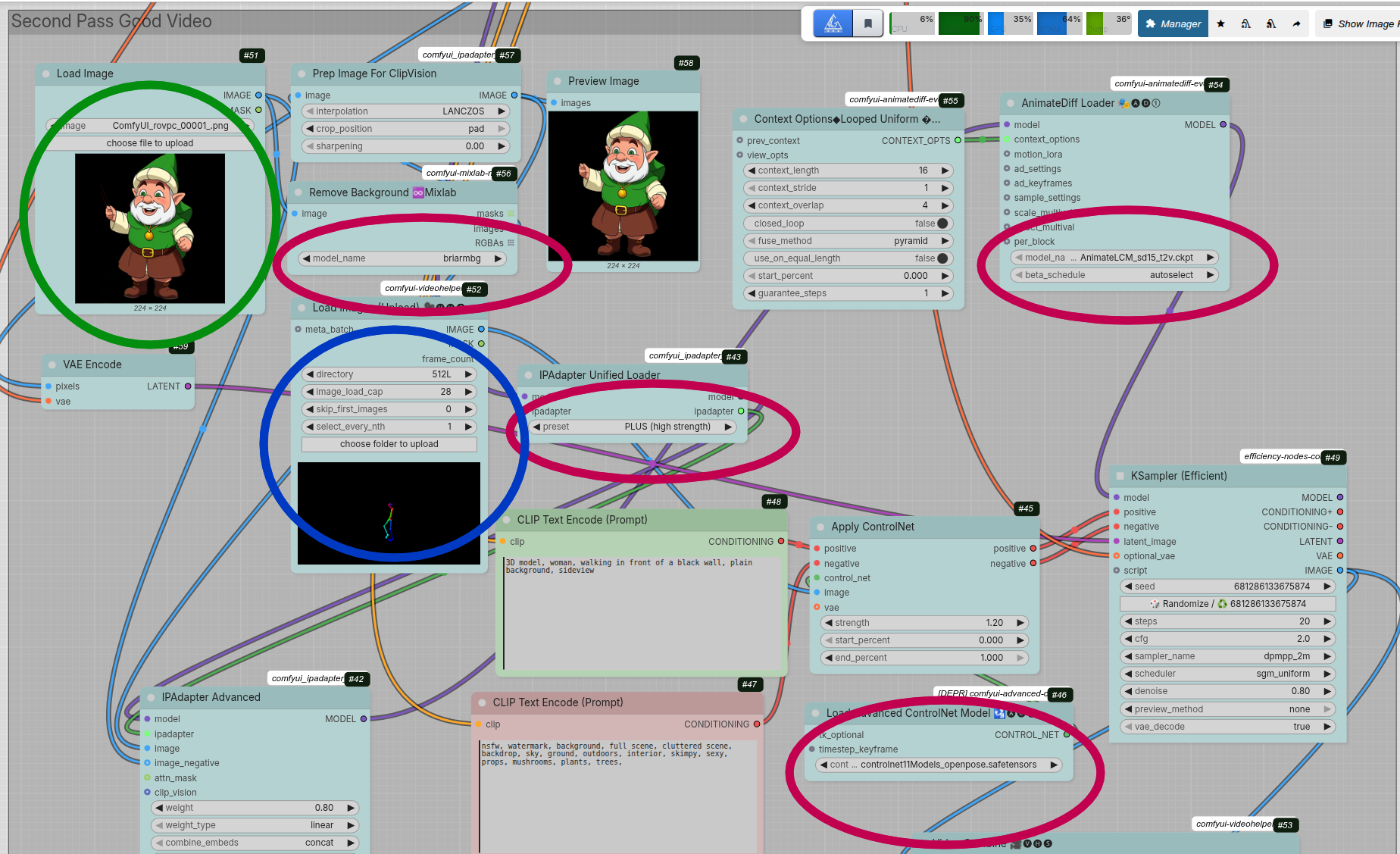
Task: Click the CONDITIONING output of green CLIP node
Action: 781,542
